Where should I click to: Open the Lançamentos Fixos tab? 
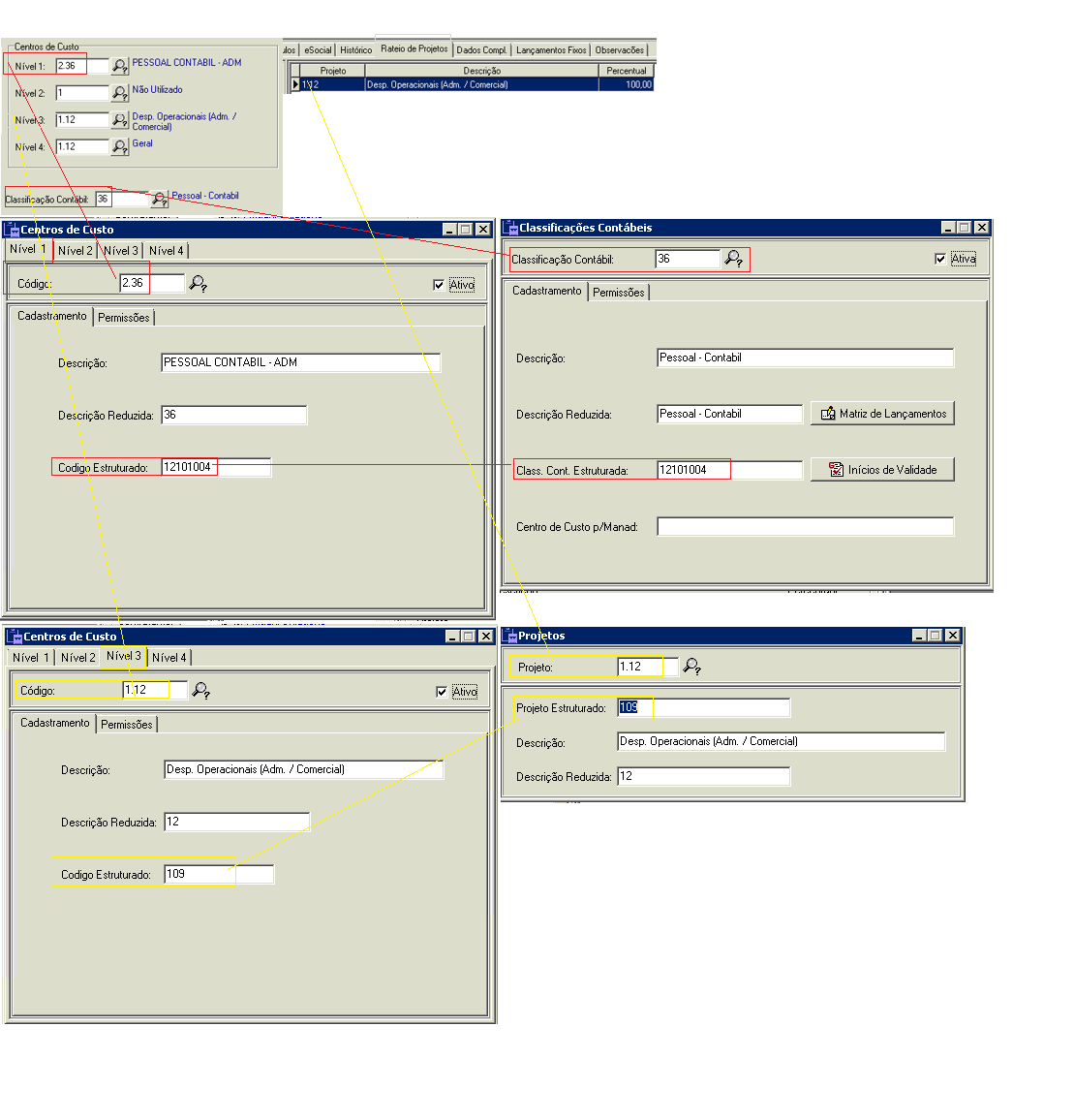click(550, 50)
